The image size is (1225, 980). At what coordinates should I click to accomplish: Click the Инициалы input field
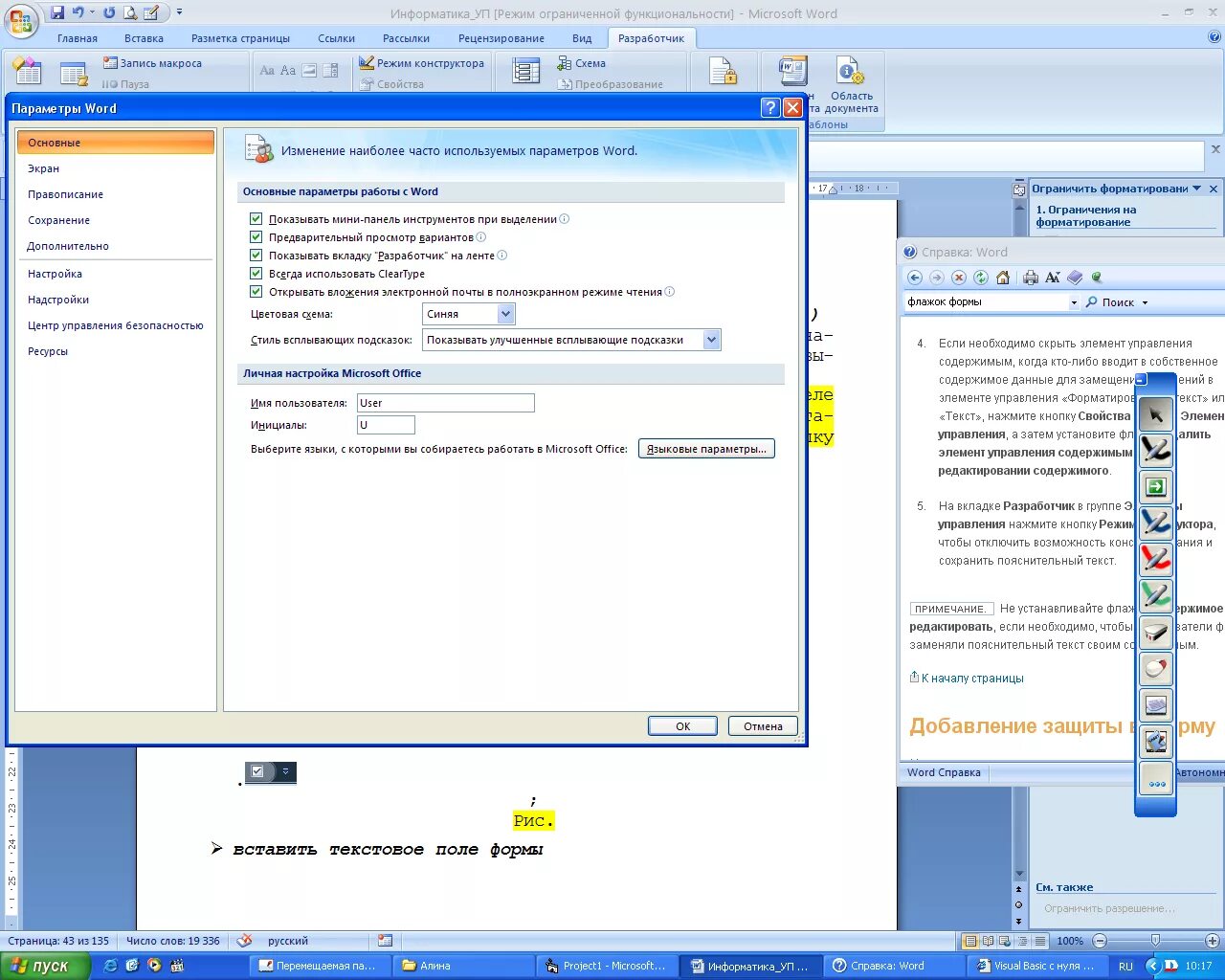tap(386, 425)
